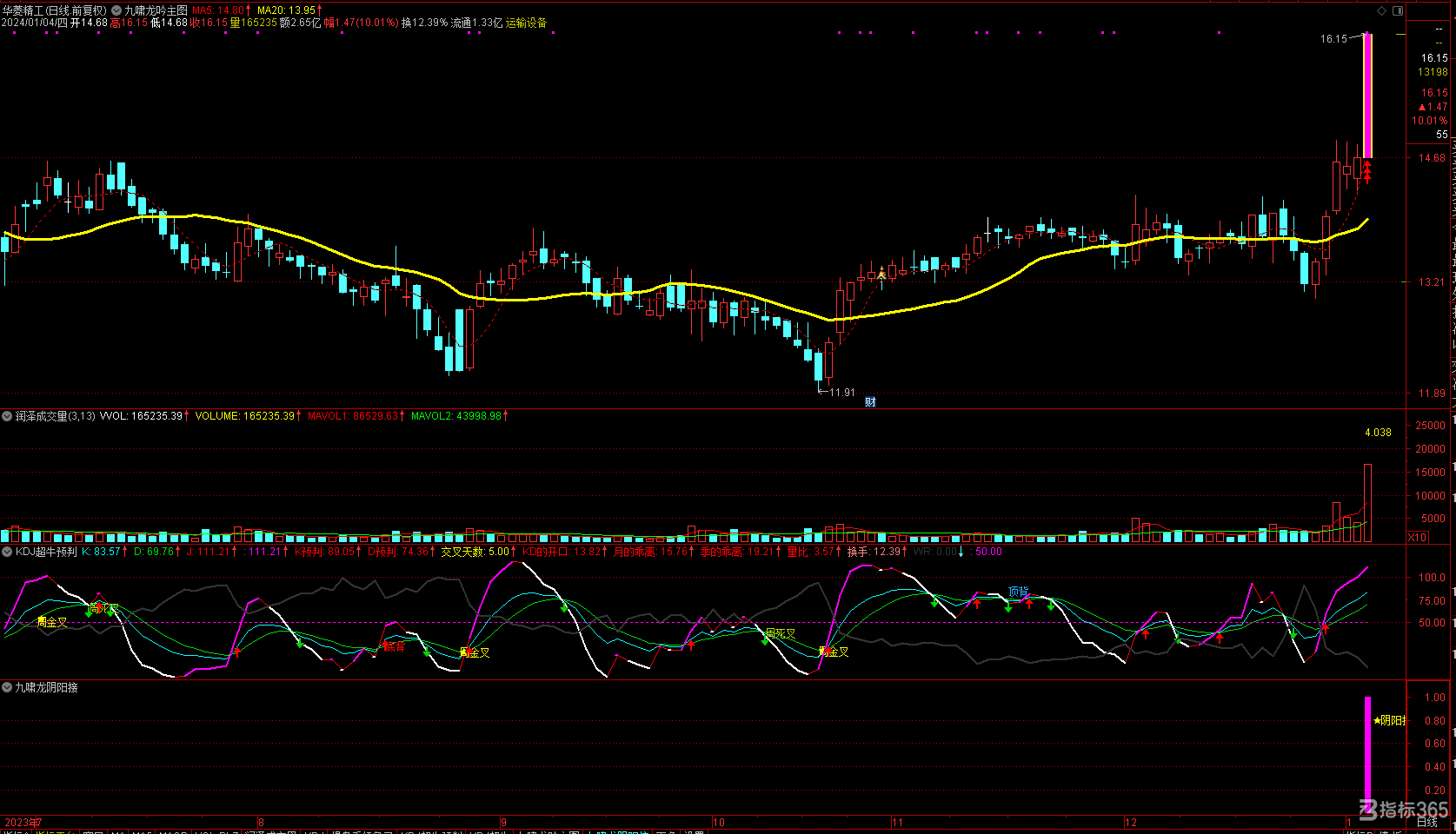The height and width of the screenshot is (834, 1456).
Task: Click the 14.68 price axis label
Action: coord(1432,158)
